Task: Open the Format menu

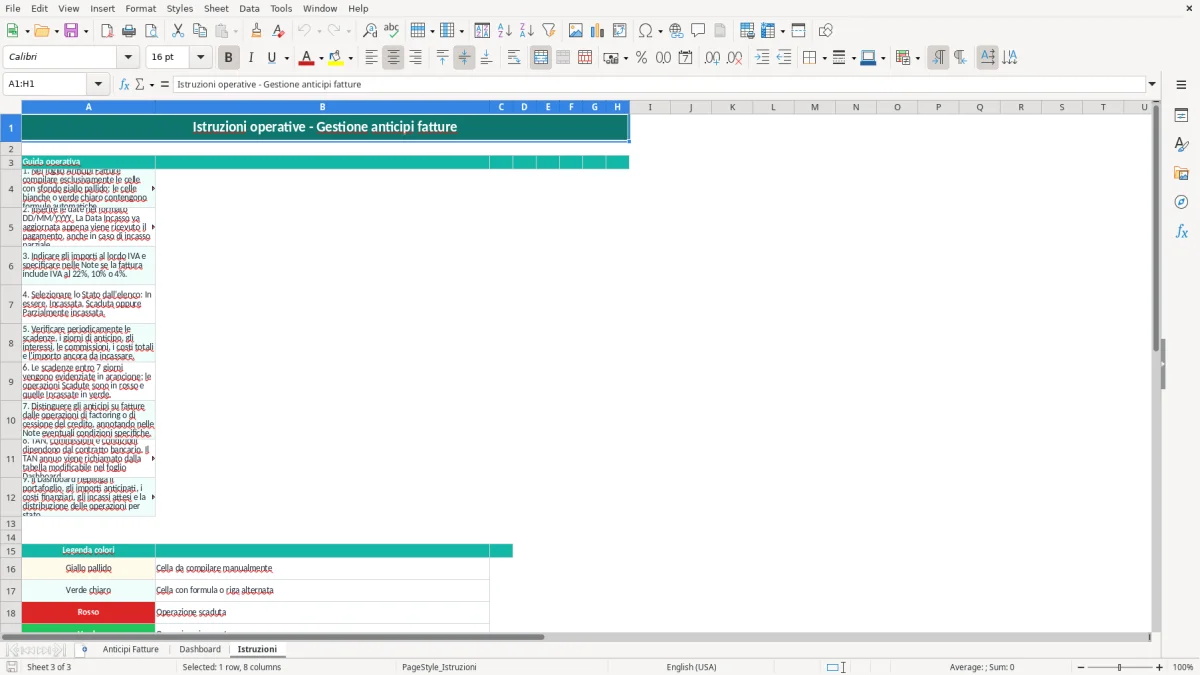Action: [x=140, y=8]
